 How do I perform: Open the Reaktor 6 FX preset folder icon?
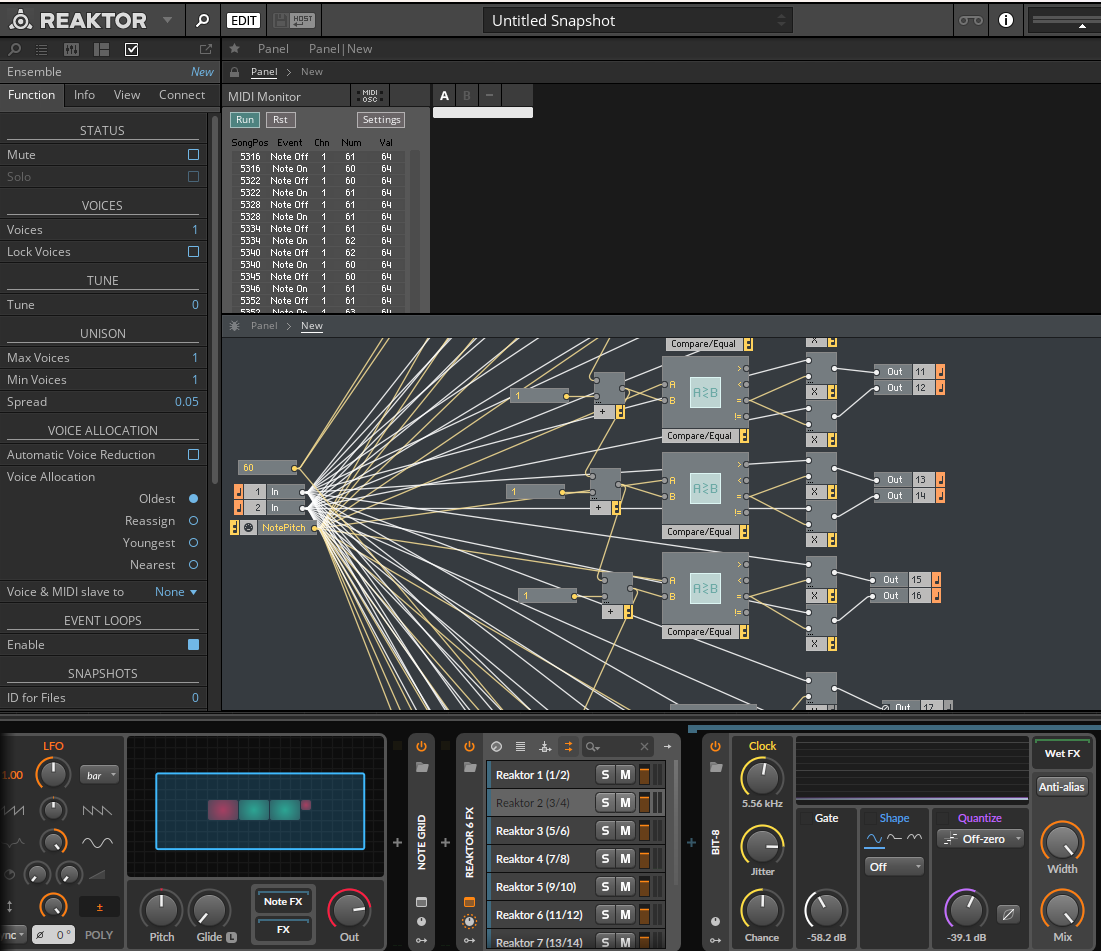pyautogui.click(x=469, y=768)
